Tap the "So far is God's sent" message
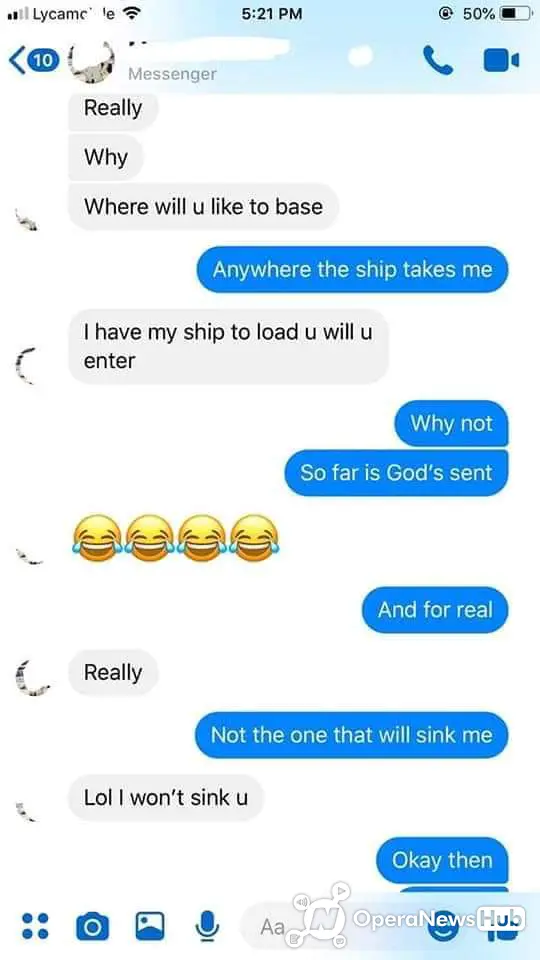The height and width of the screenshot is (960, 540). pos(396,473)
